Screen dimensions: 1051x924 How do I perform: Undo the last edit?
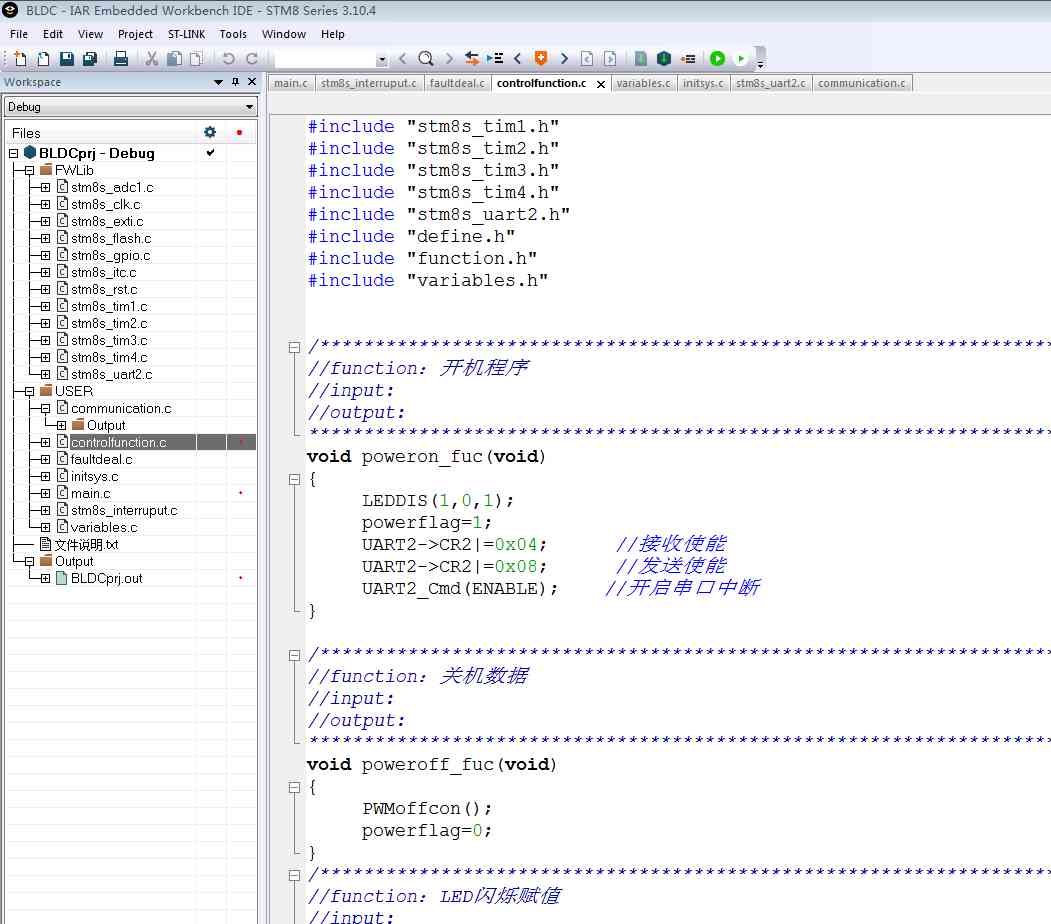click(x=228, y=59)
